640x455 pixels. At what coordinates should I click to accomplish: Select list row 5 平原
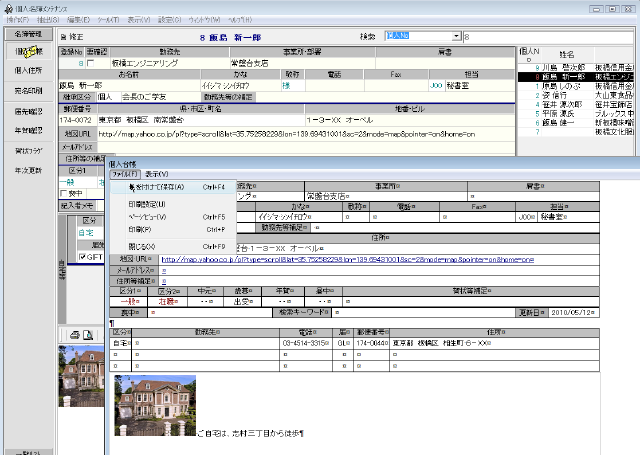[576, 113]
